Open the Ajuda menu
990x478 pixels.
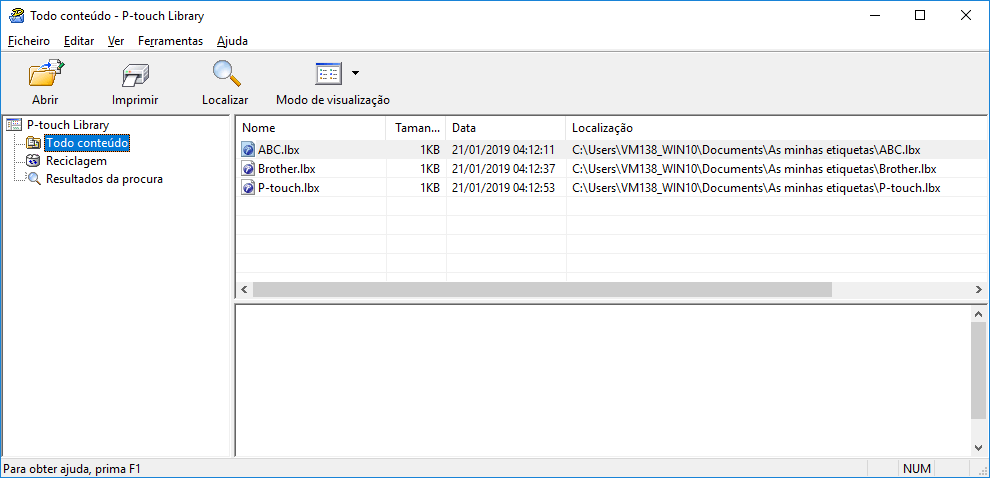tap(232, 41)
